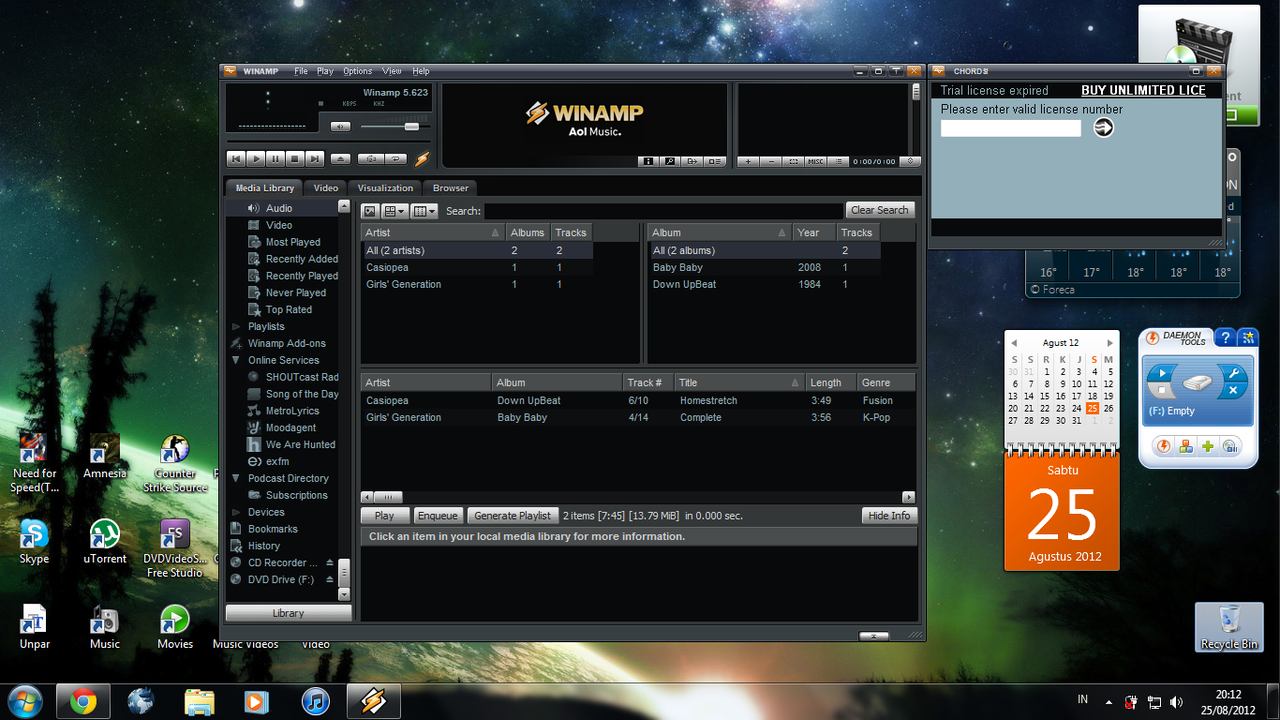Switch to the Video tab
The image size is (1280, 720).
point(326,188)
